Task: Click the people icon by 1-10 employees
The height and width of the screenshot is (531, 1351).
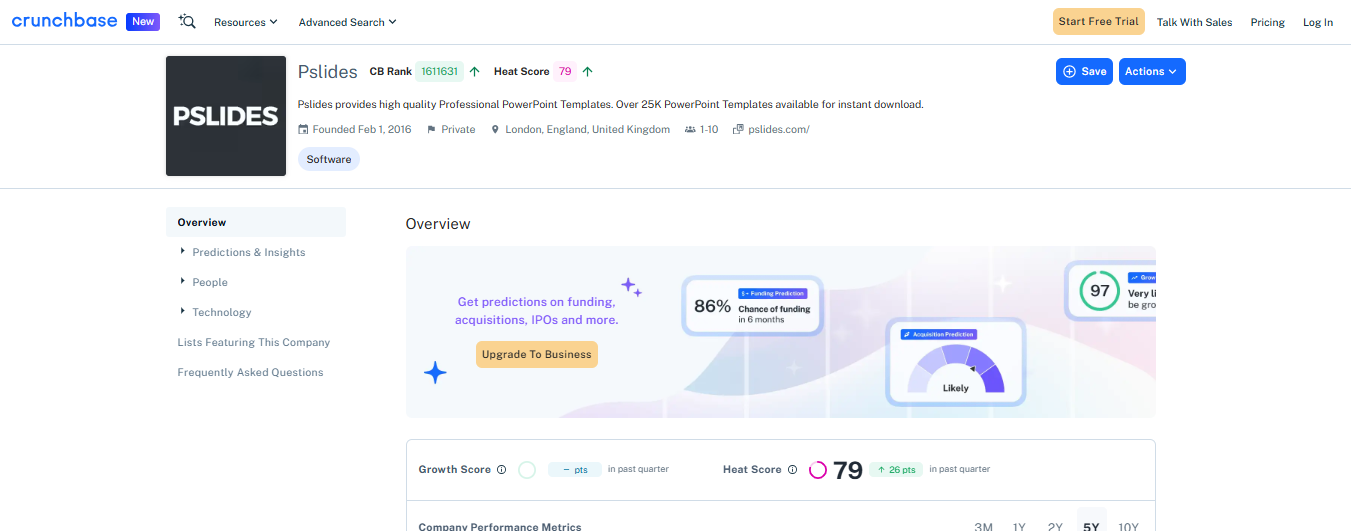Action: [x=690, y=129]
